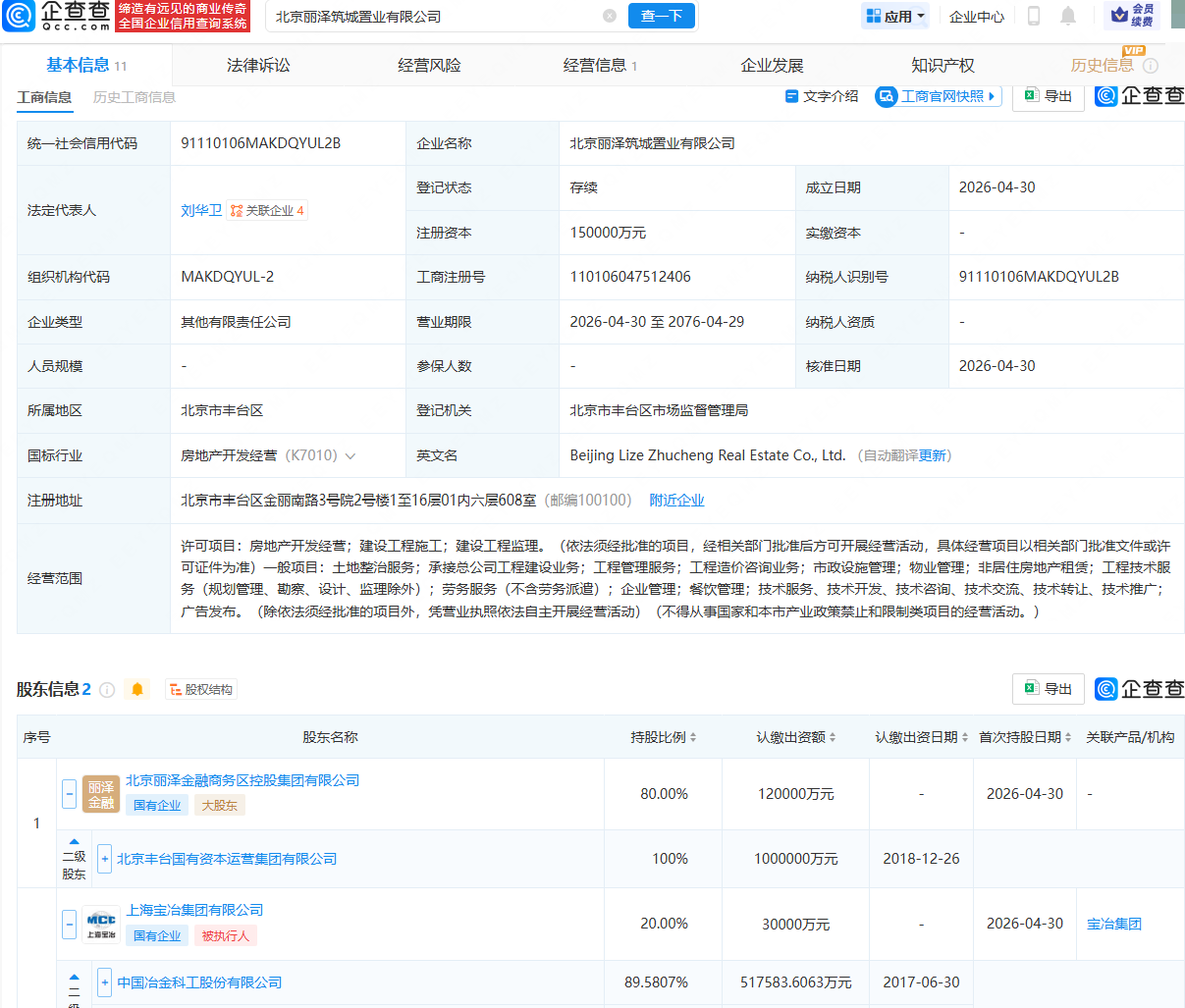1185x1008 pixels.
Task: Expand the 国标行业 dropdown chevron
Action: [x=350, y=455]
